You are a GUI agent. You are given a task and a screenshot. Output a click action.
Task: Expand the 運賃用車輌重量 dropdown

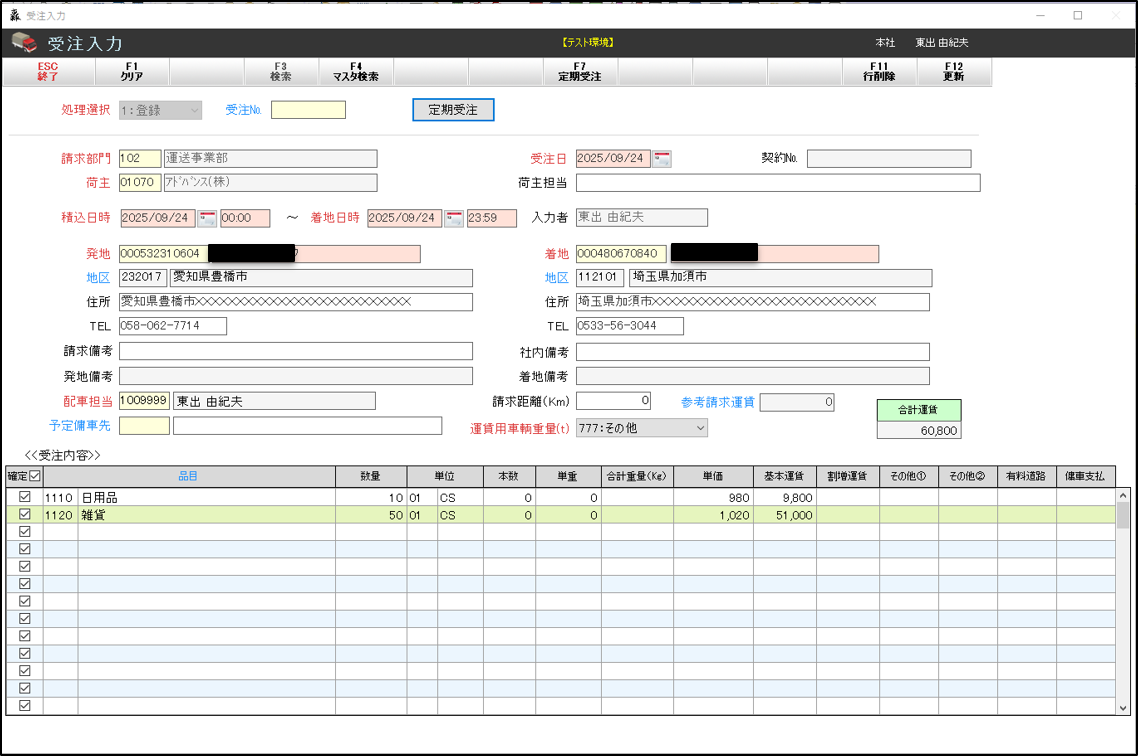pyautogui.click(x=700, y=428)
